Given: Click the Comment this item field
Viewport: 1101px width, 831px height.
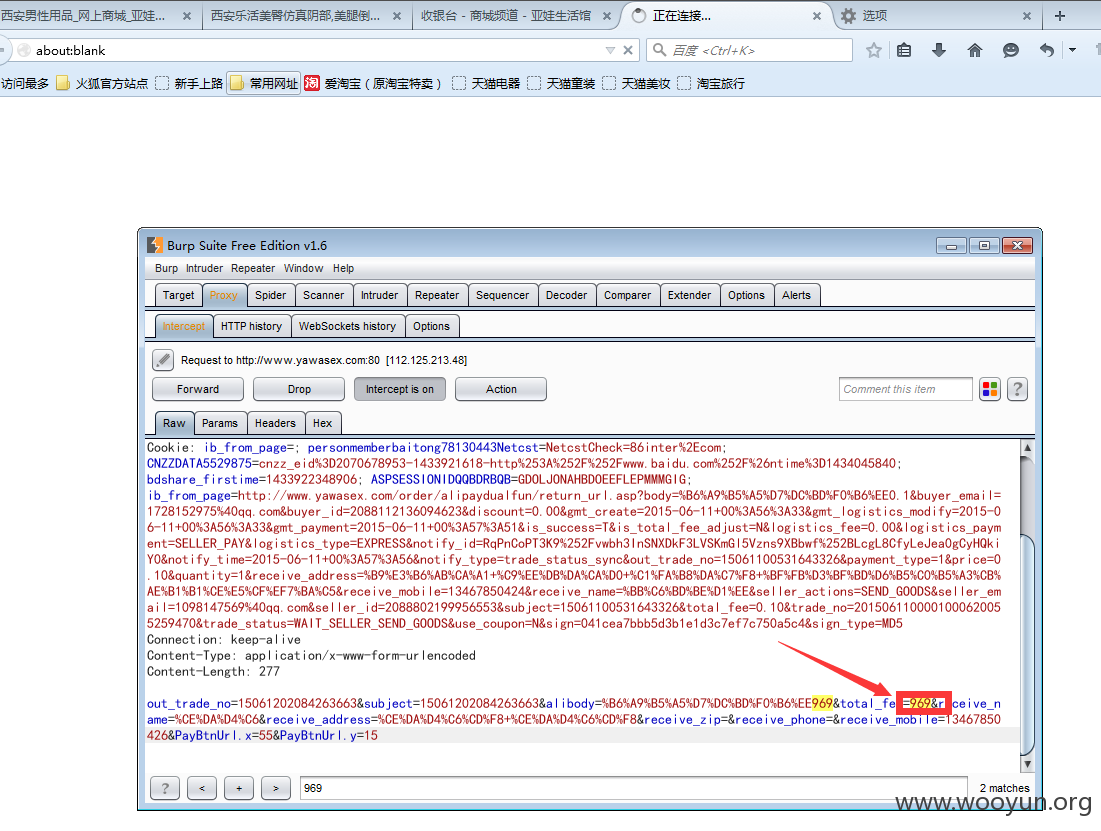Looking at the screenshot, I should click(906, 389).
